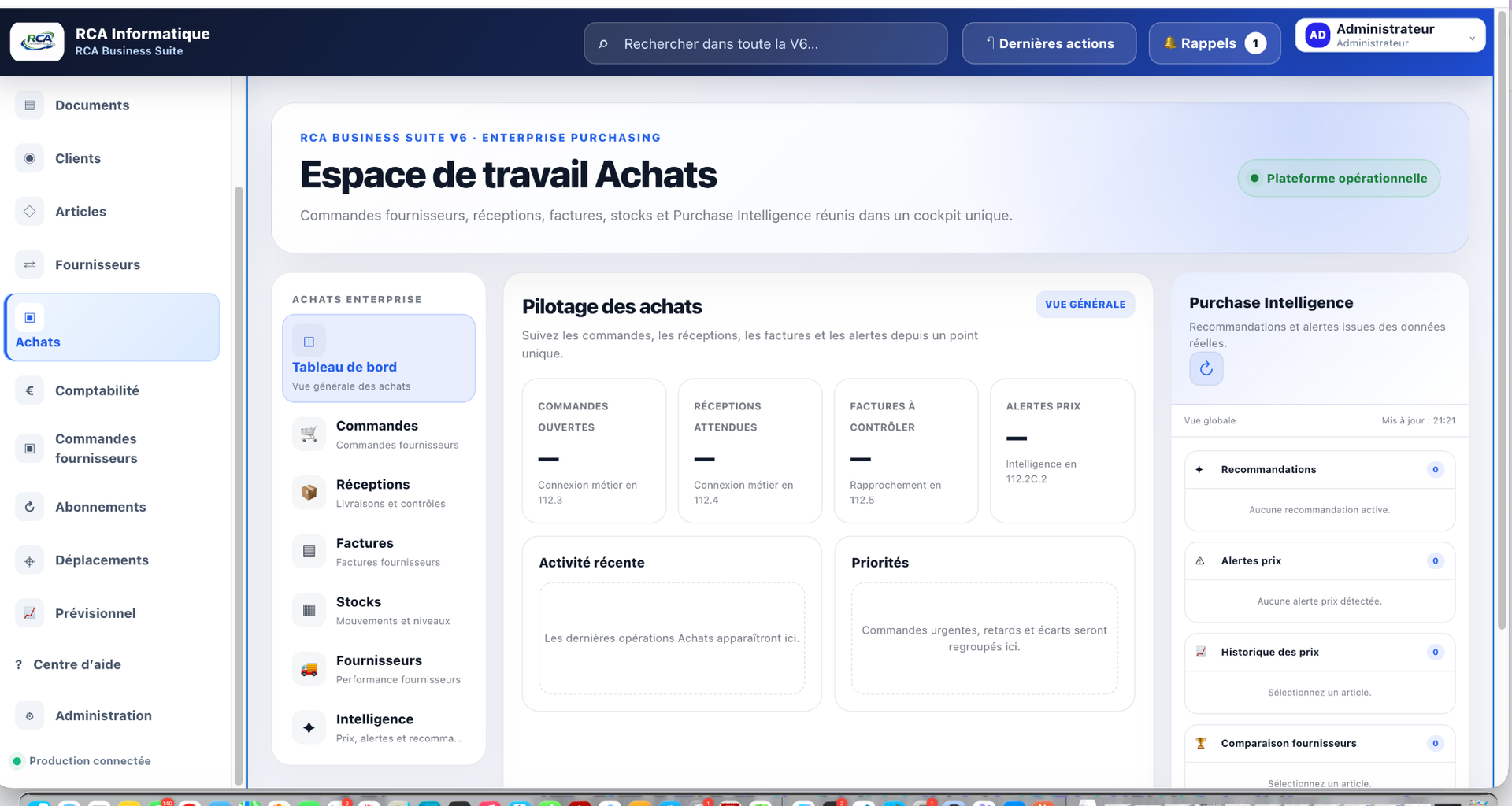Click the Réceptions box icon
Screen dimensions: 1512x806
[x=309, y=493]
